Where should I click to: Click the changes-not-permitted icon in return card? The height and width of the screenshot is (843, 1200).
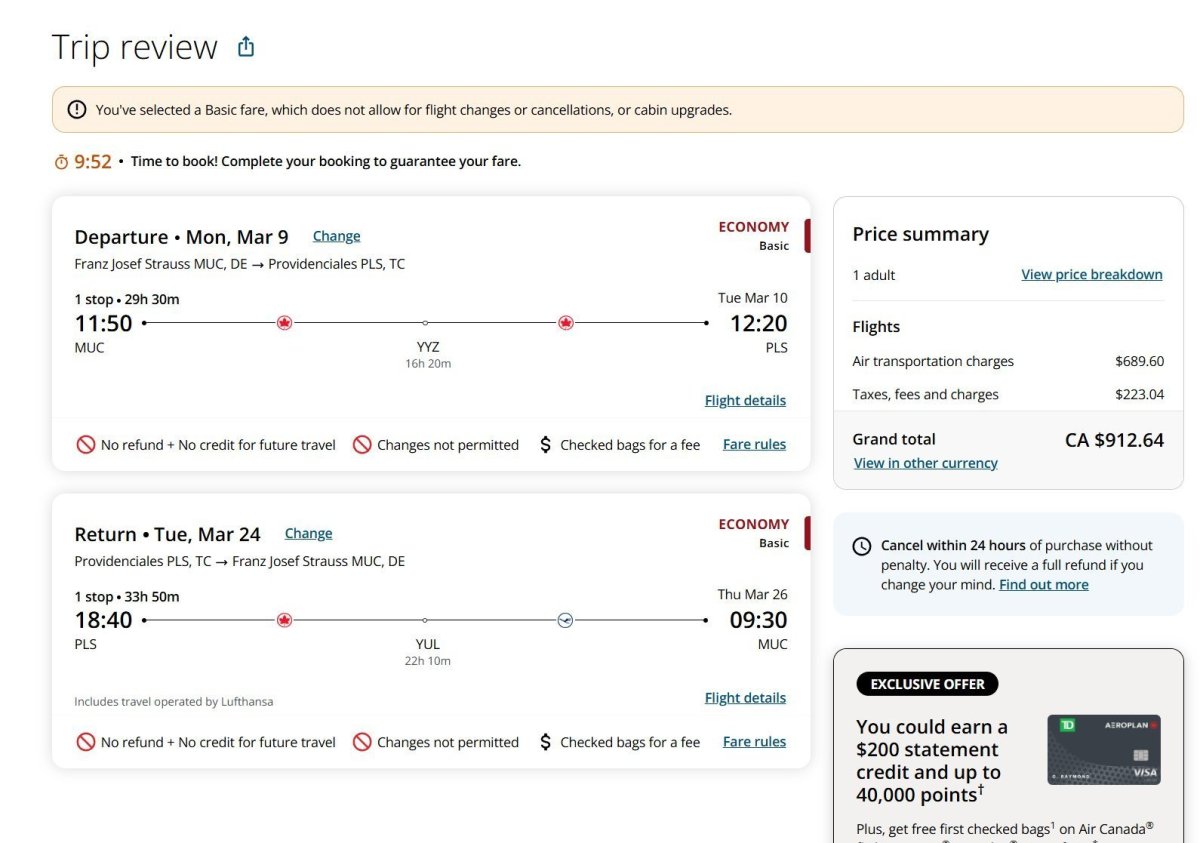[x=362, y=742]
